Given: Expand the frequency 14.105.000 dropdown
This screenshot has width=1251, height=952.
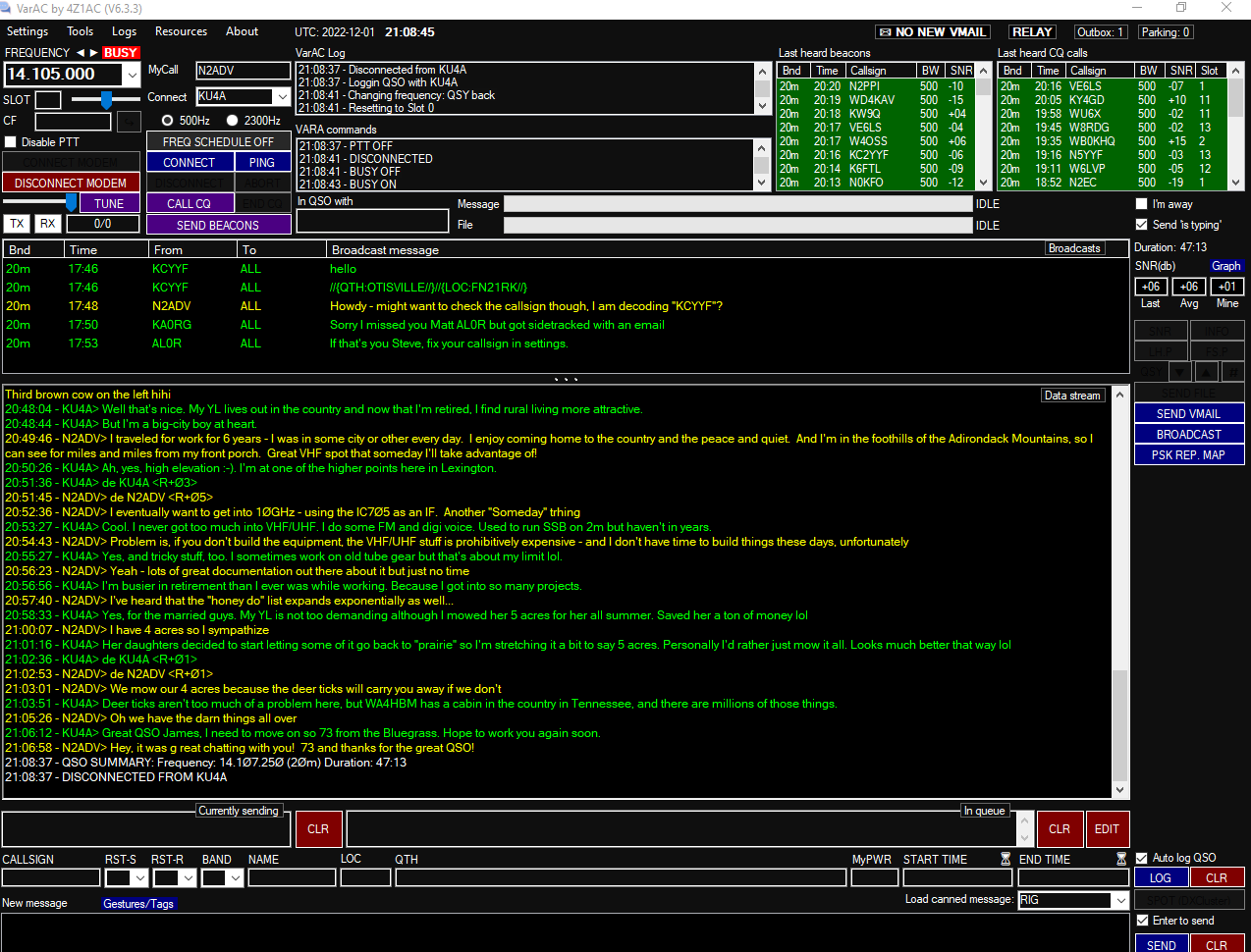Looking at the screenshot, I should (x=132, y=75).
